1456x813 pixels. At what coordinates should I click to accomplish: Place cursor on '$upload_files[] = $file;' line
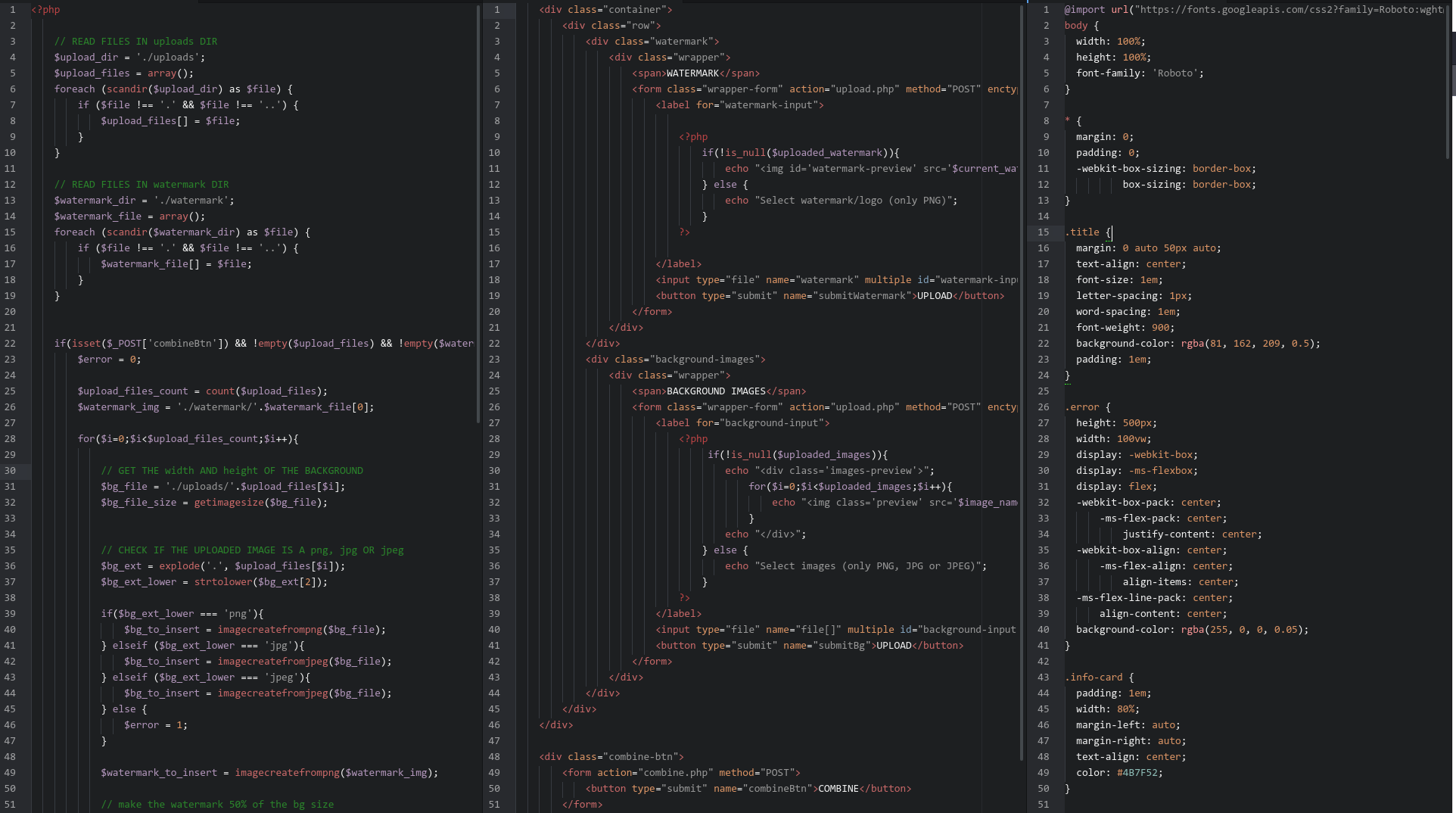pos(170,121)
